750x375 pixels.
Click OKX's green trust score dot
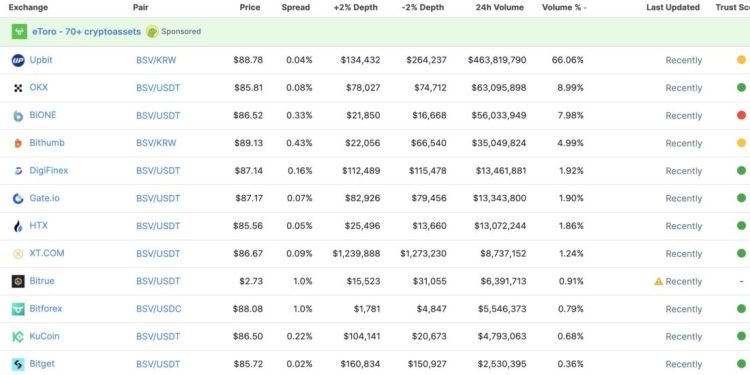tap(741, 88)
